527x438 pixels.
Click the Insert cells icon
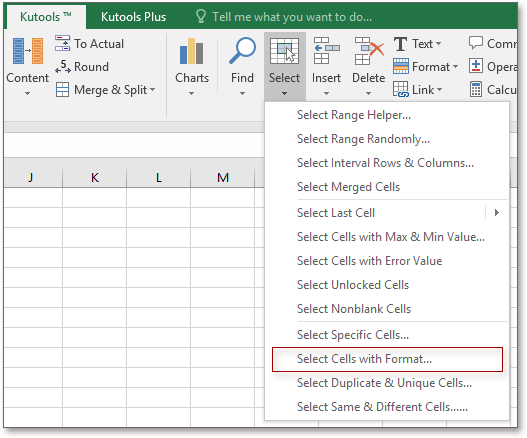326,50
